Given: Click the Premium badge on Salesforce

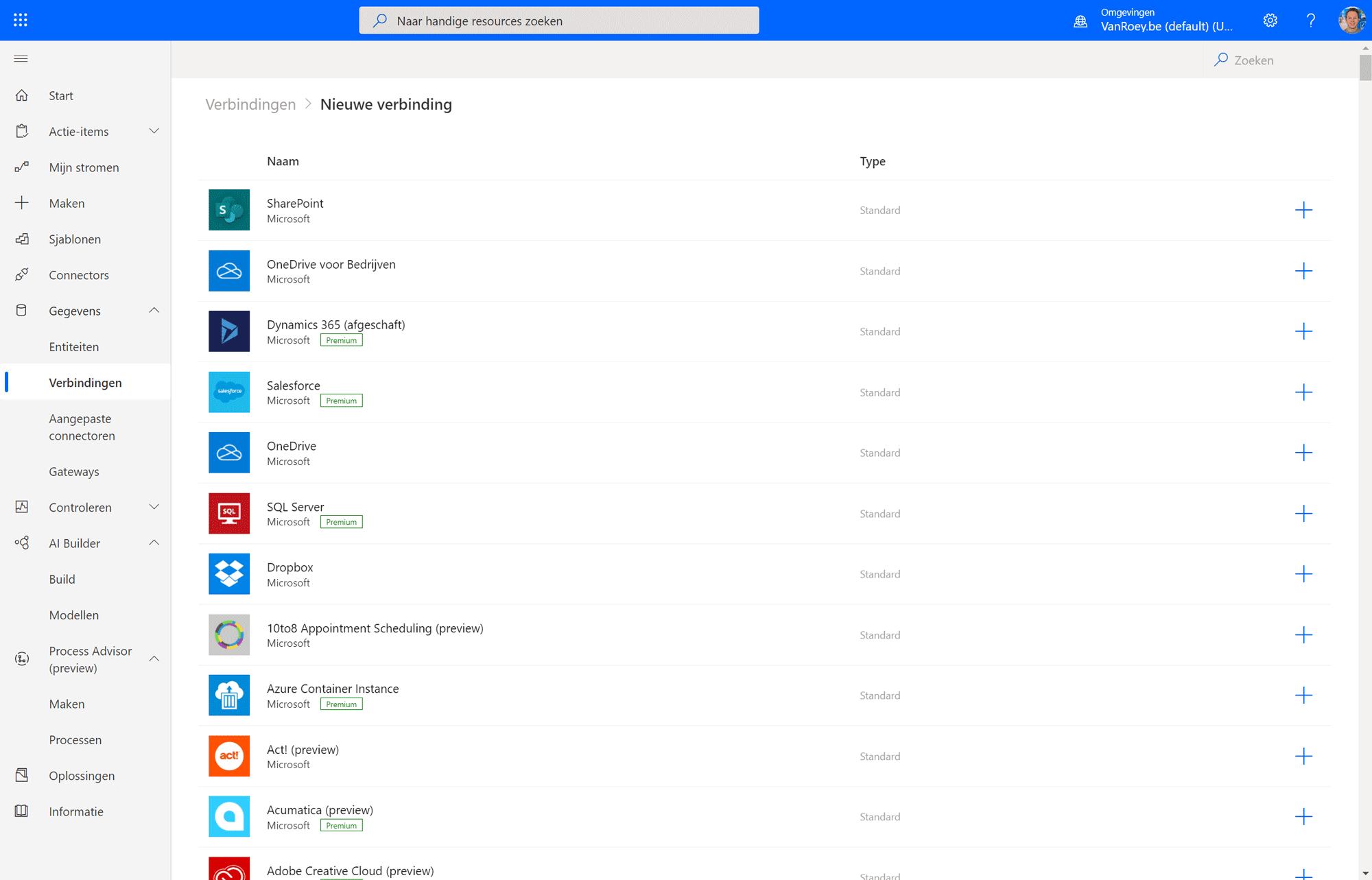Looking at the screenshot, I should pos(341,401).
